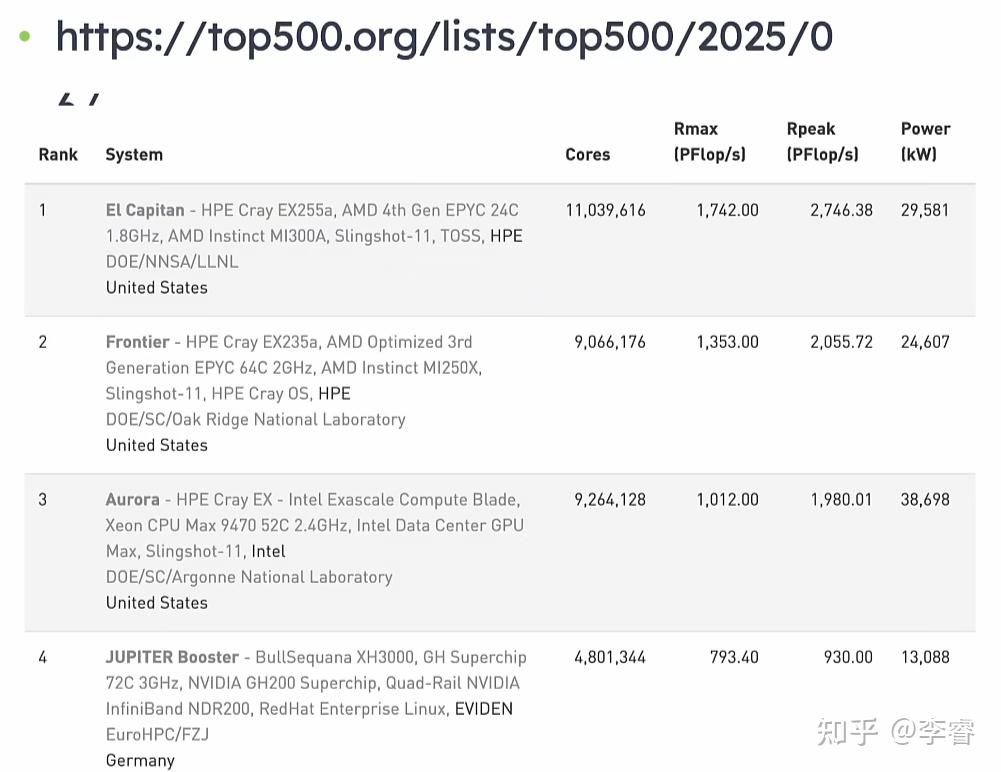1001x772 pixels.
Task: Click the EuroHPC/FZJ site text
Action: coord(157,734)
